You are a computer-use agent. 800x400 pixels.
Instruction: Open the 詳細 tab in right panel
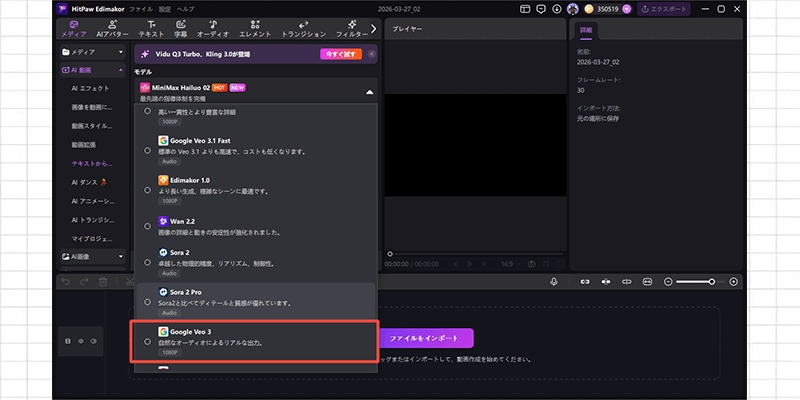coord(586,30)
